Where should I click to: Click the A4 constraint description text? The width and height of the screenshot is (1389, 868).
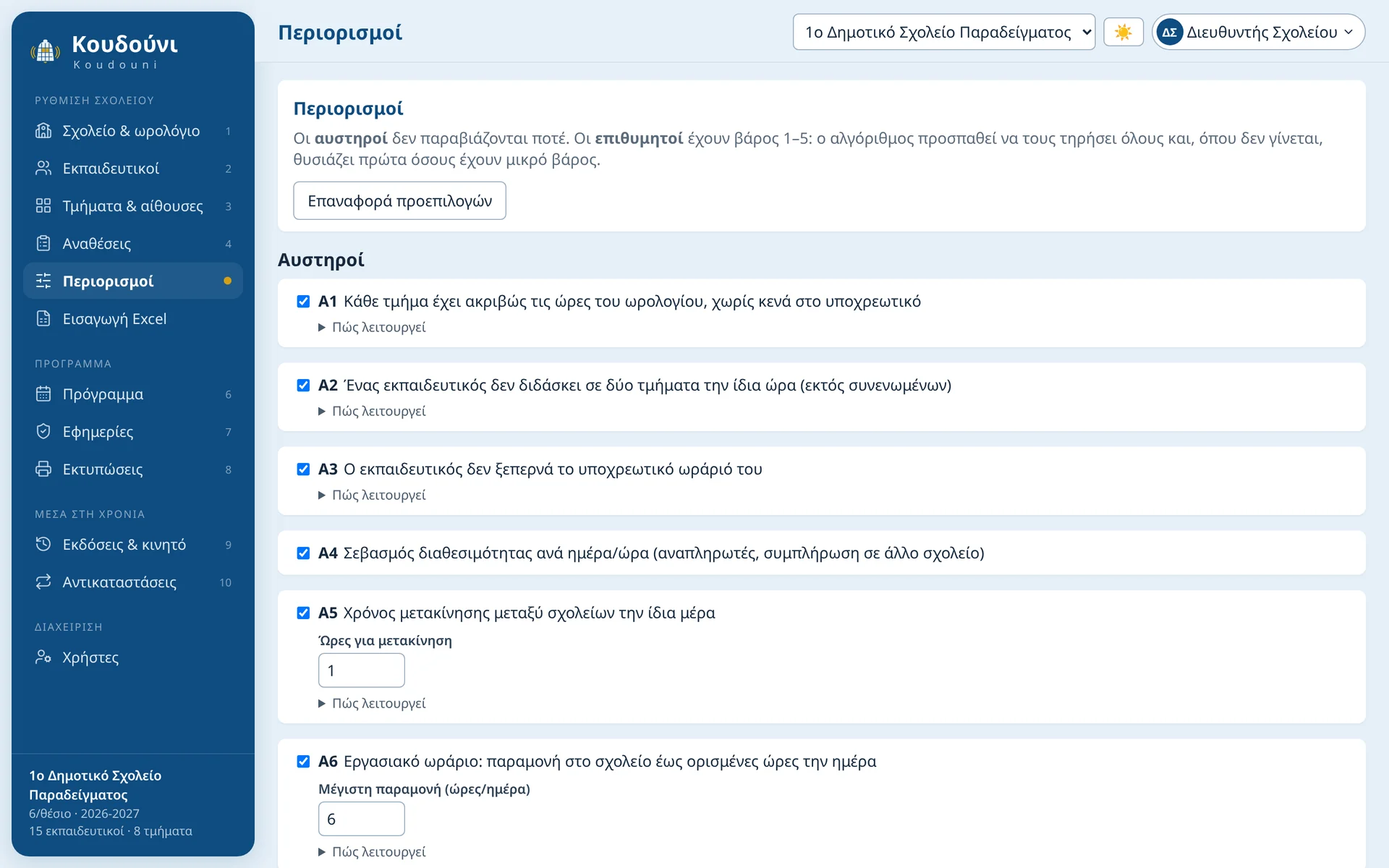pos(663,553)
